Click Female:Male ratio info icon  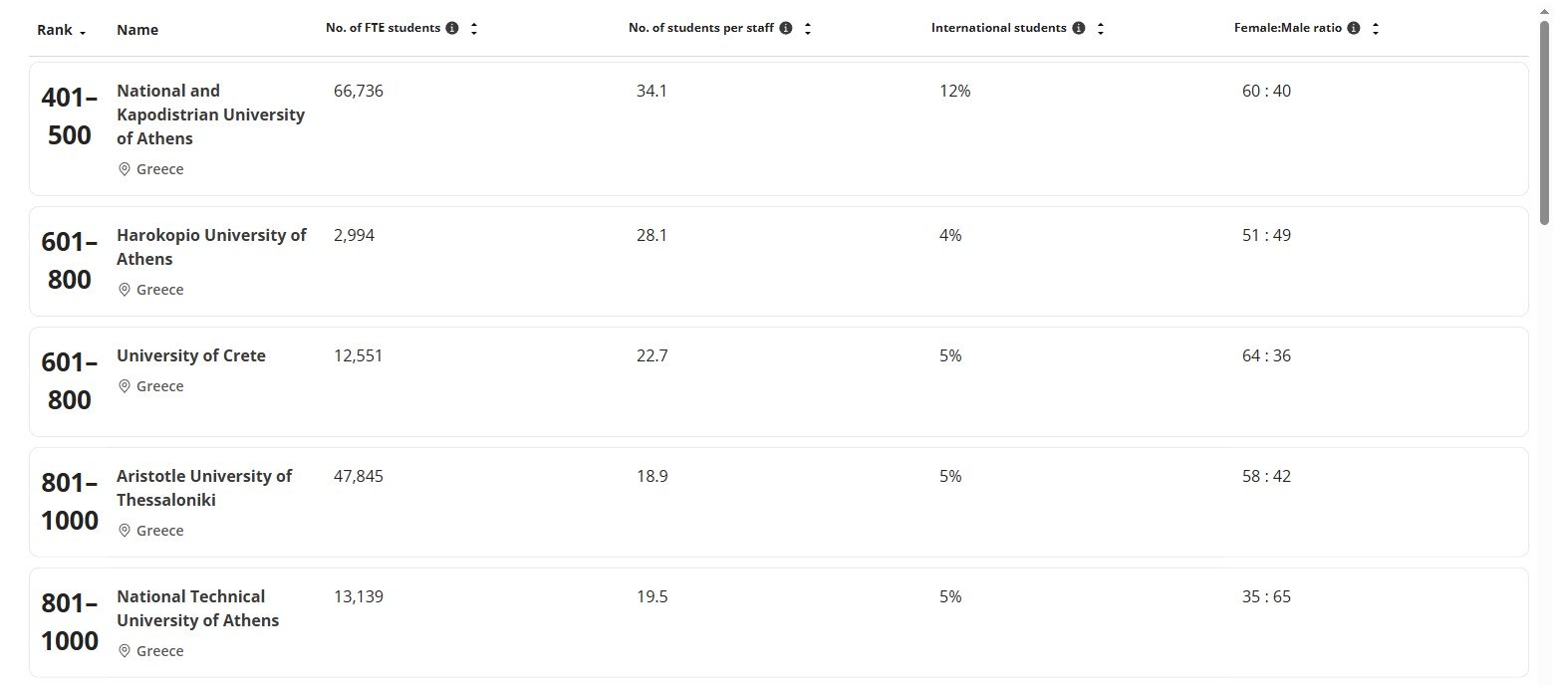pos(1354,29)
